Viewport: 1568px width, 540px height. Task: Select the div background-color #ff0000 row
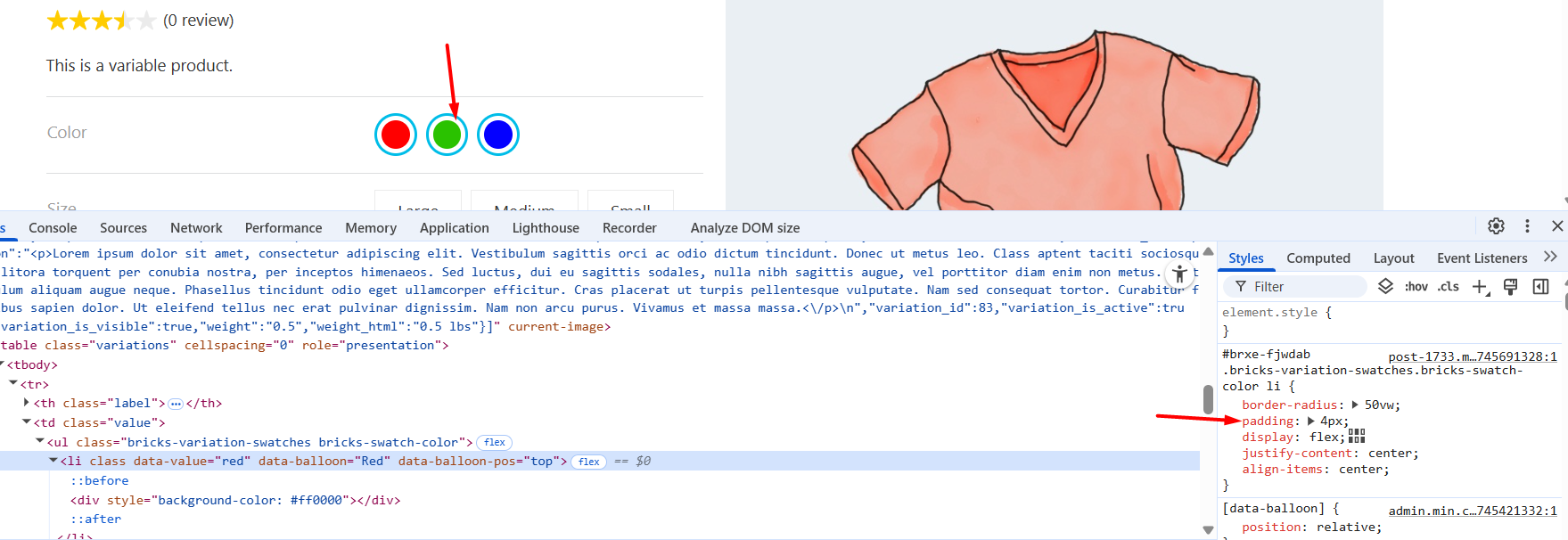pyautogui.click(x=235, y=500)
